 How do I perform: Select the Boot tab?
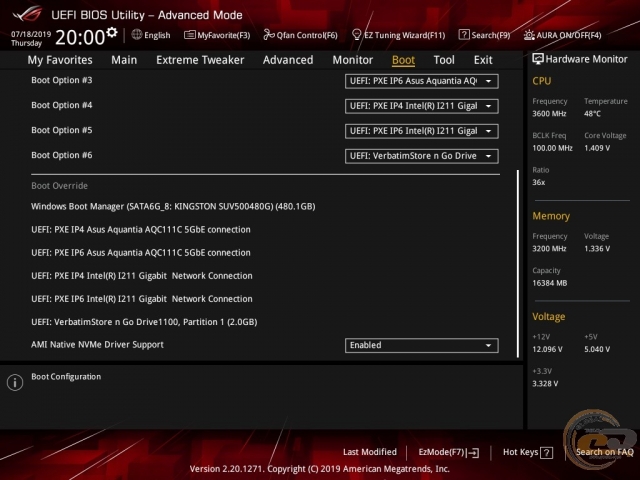pos(403,60)
